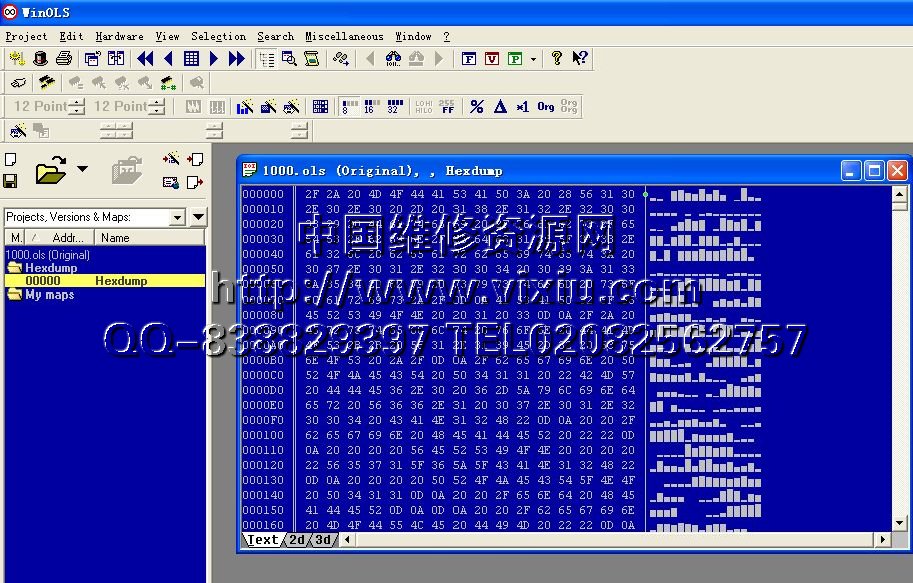Viewport: 913px width, 583px height.
Task: Open project with the folder icon
Action: pyautogui.click(x=50, y=171)
